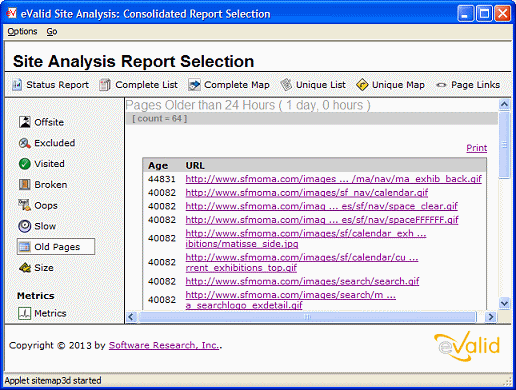
Task: Open the Options menu
Action: click(x=22, y=31)
